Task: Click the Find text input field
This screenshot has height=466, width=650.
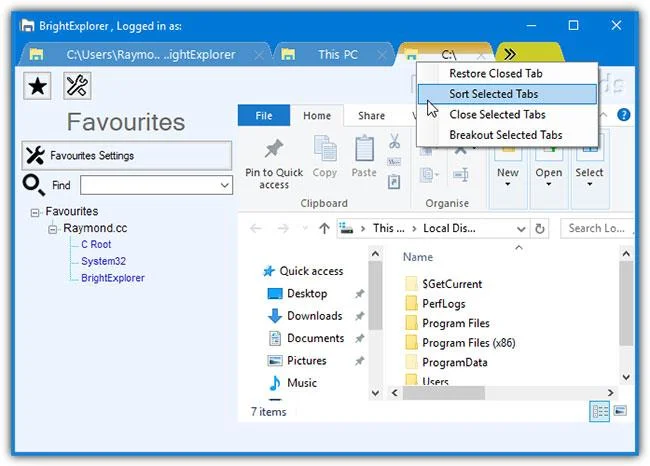Action: point(150,185)
